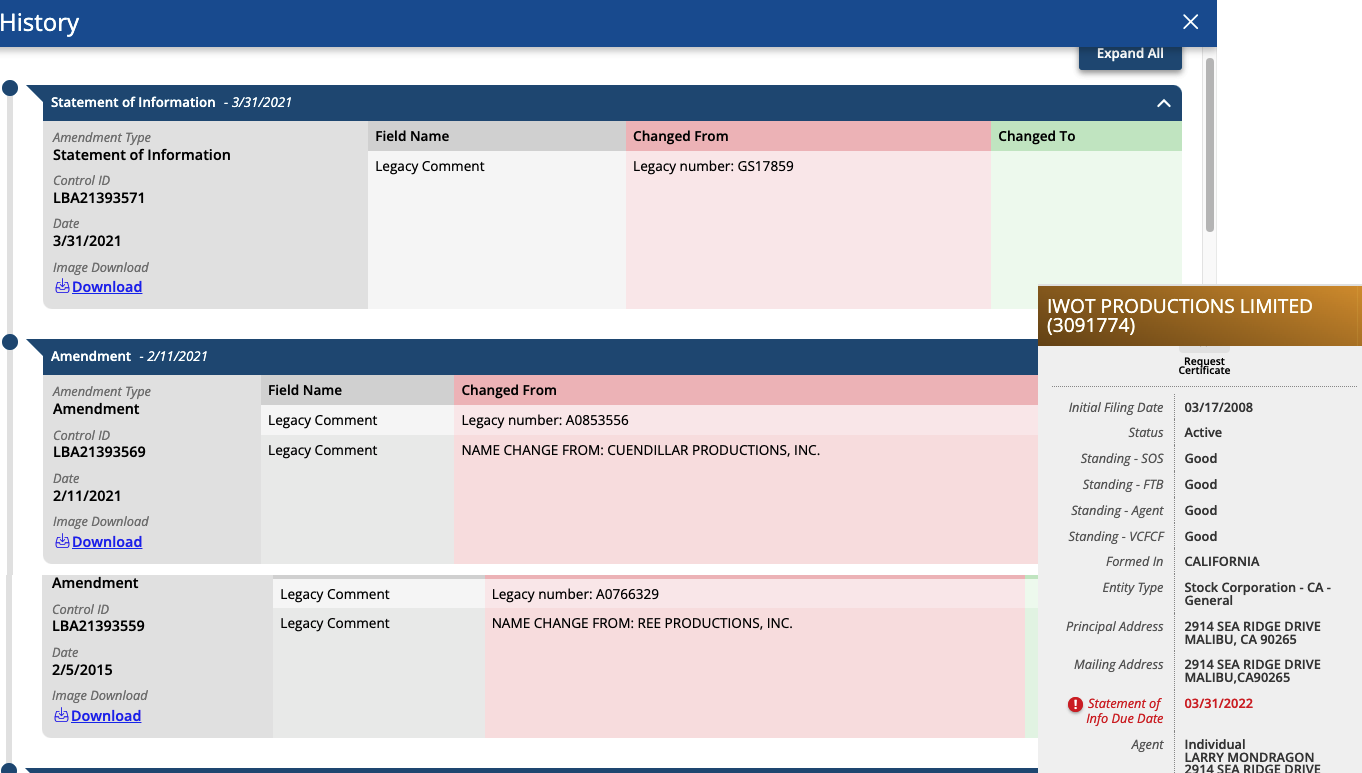1362x773 pixels.
Task: Click timeline marker for 3/31/2021 entry
Action: click(10, 89)
